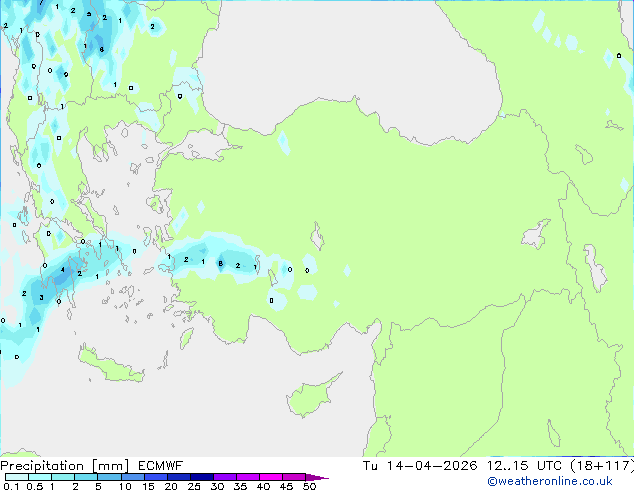Pick the 30–35 mm purple legend swatch
634x490 pixels.
point(224,477)
